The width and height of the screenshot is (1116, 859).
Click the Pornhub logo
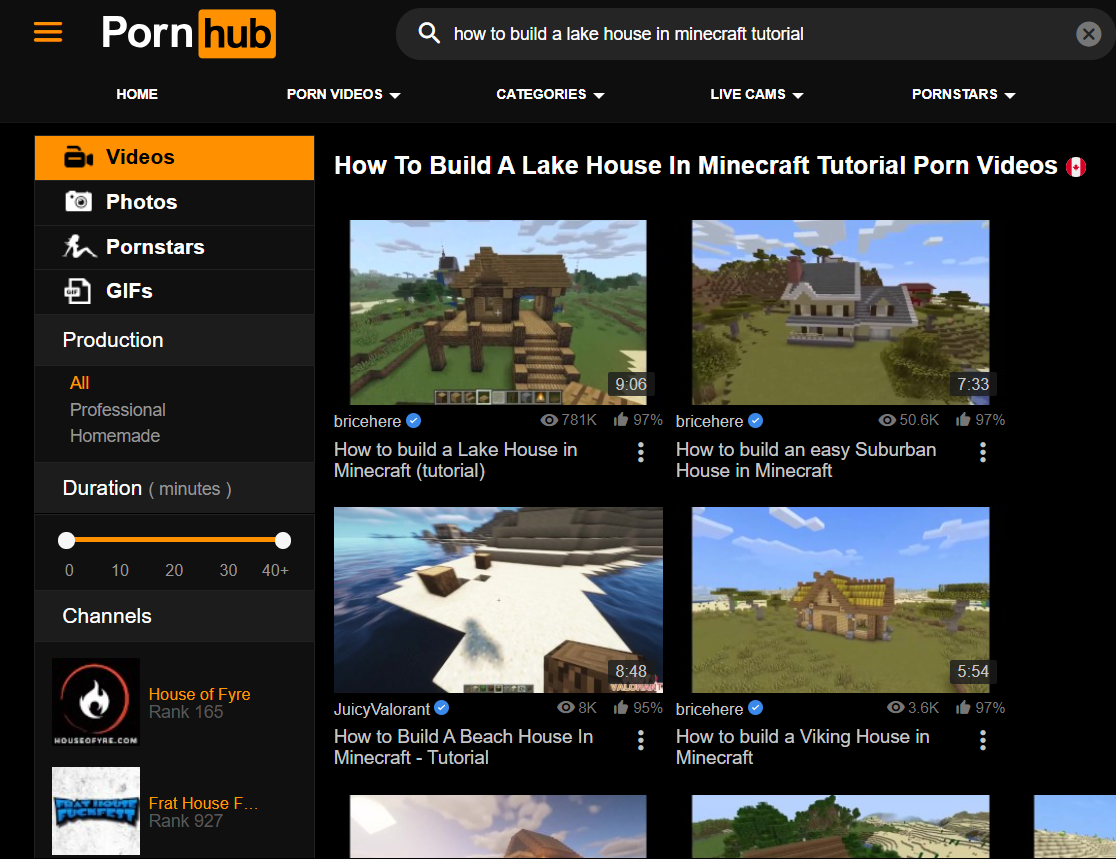pyautogui.click(x=189, y=33)
